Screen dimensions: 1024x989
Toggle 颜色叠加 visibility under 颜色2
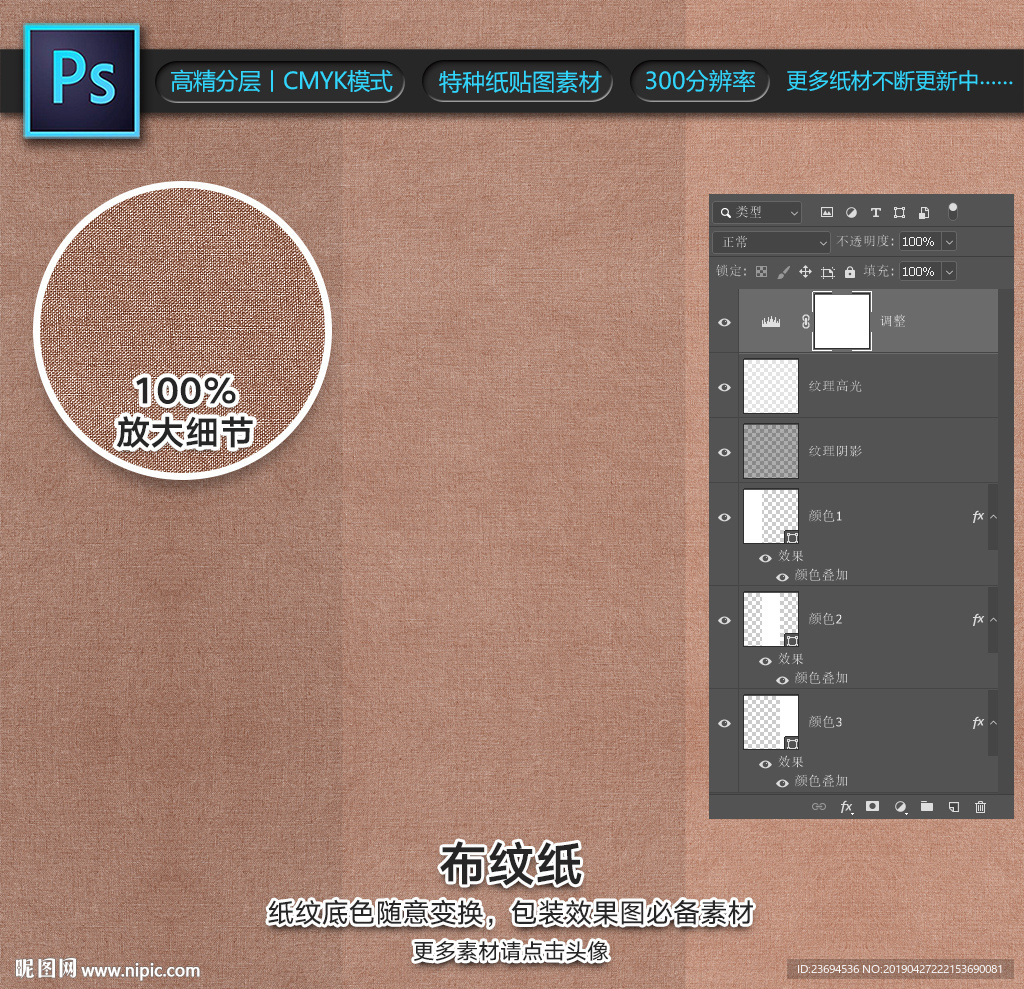click(782, 680)
